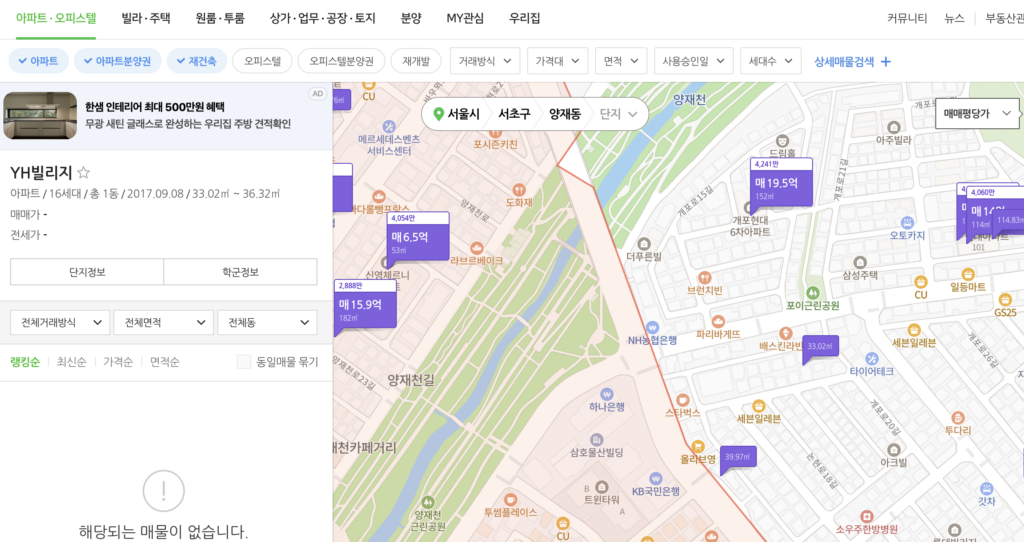1024x542 pixels.
Task: Enable the 오피스텔 filter chip
Action: 262,61
